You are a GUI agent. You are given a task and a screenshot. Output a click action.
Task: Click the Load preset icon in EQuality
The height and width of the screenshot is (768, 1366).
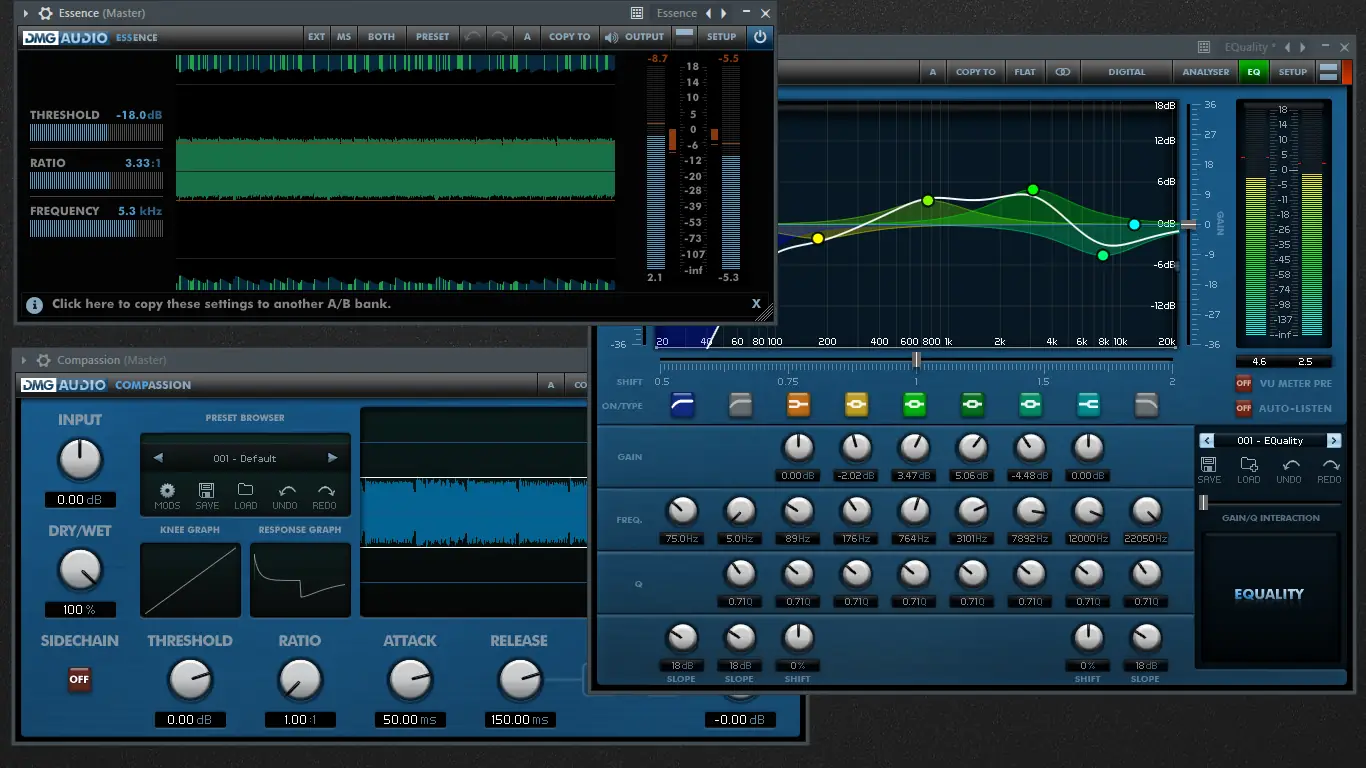1249,470
